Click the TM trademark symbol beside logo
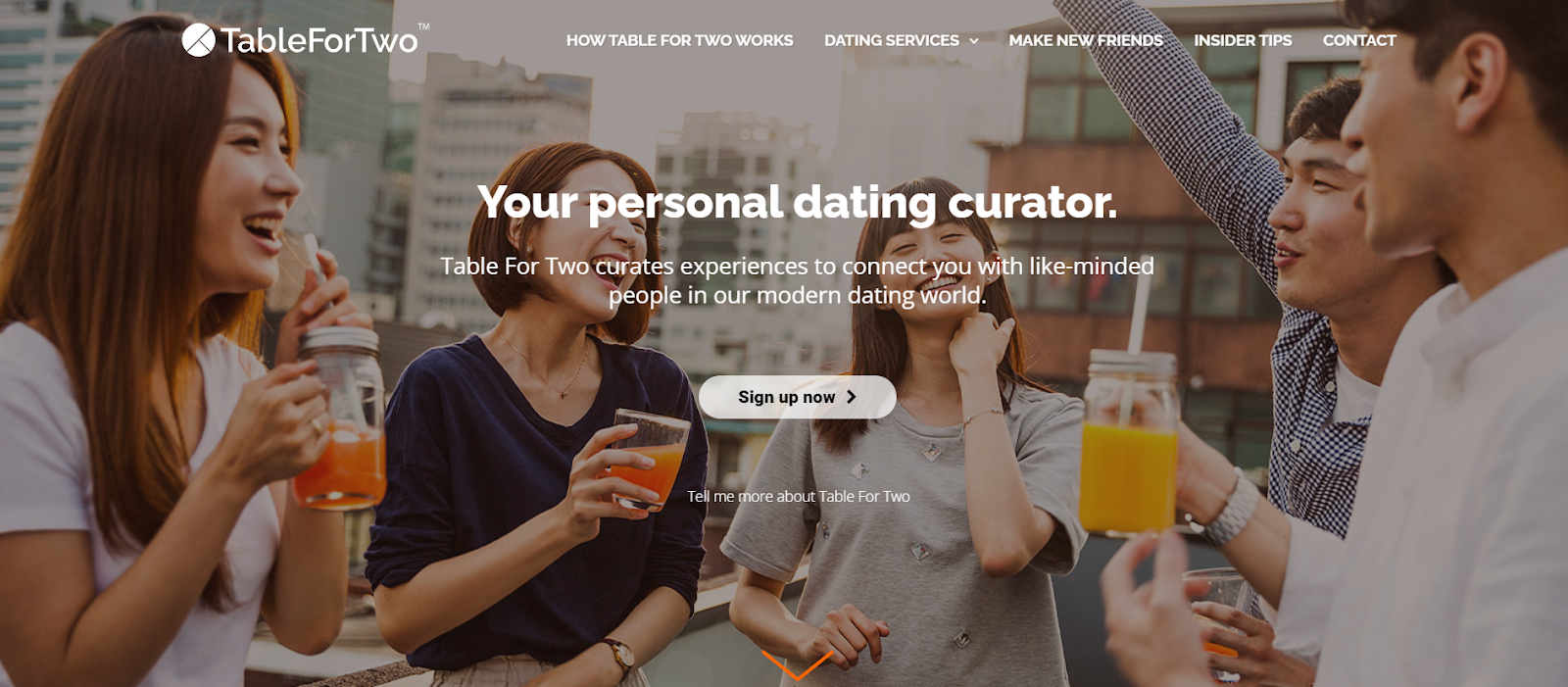 point(423,26)
